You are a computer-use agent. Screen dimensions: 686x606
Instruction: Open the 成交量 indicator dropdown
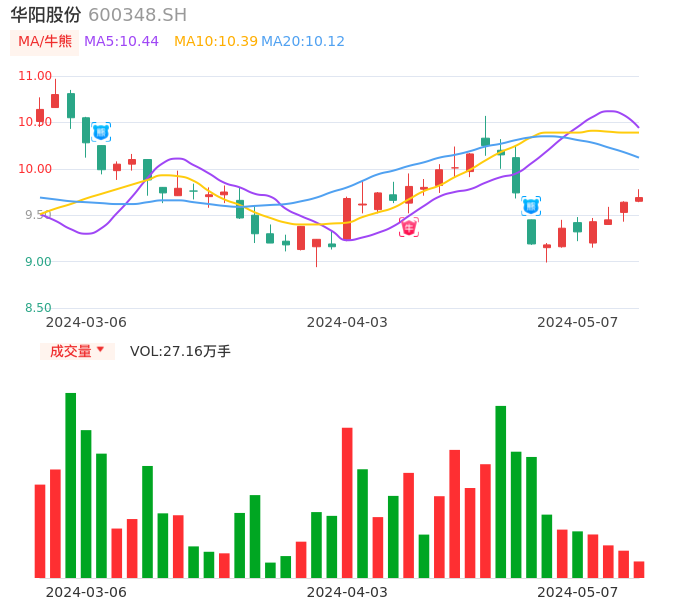click(x=77, y=351)
